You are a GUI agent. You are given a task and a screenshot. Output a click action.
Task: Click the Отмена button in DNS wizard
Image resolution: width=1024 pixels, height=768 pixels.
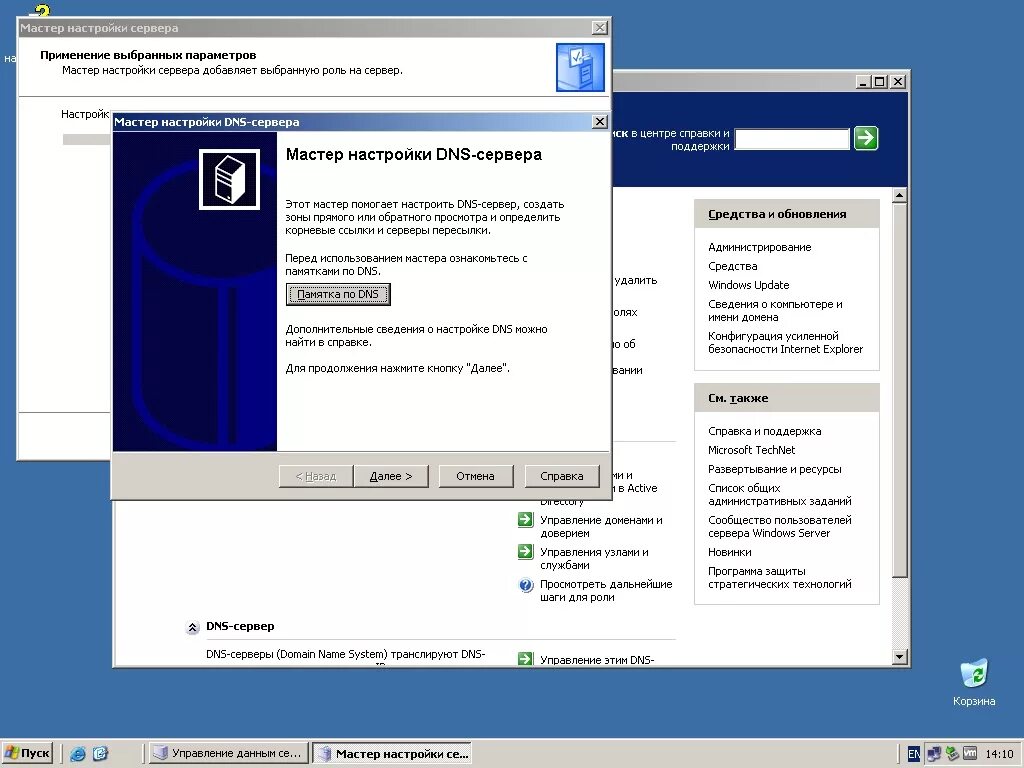point(475,476)
